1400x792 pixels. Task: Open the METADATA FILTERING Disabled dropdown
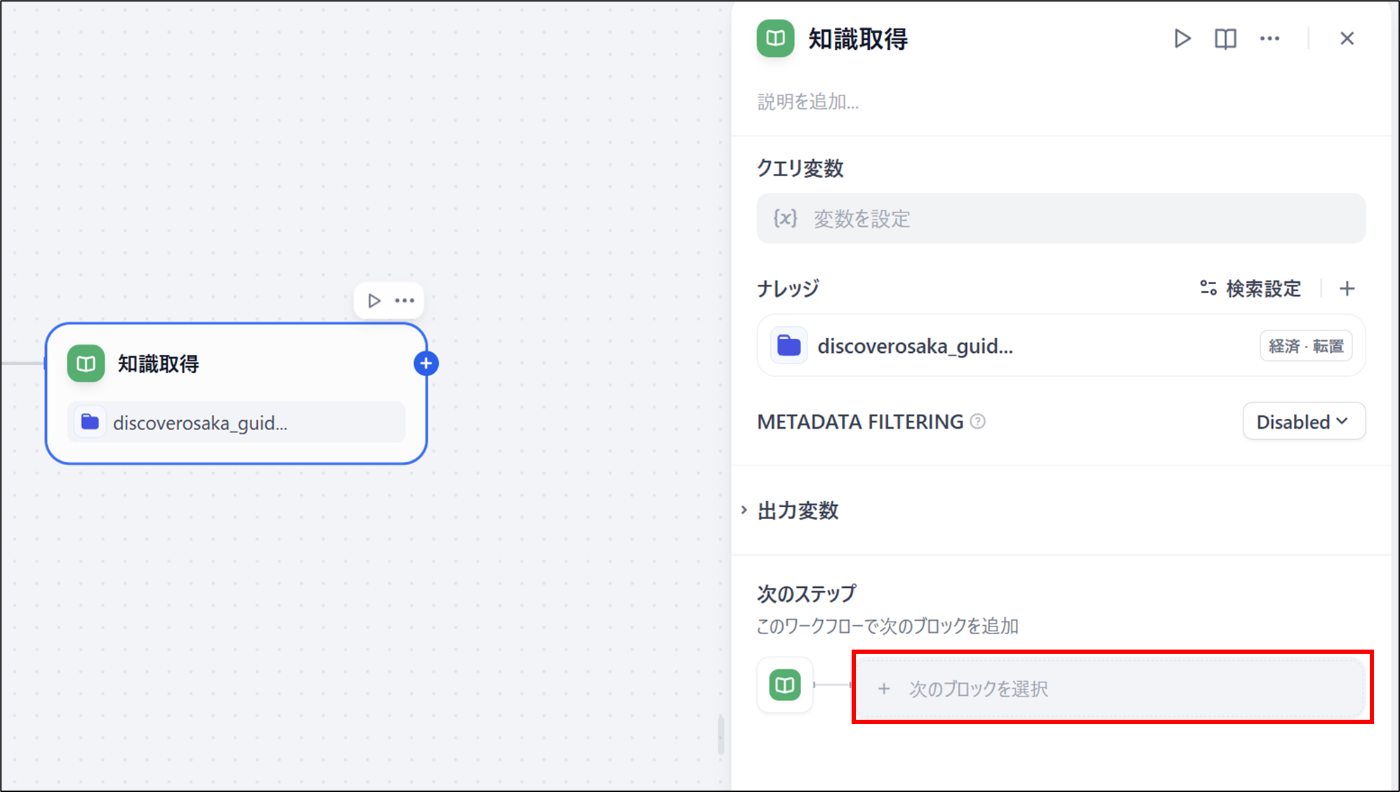(1303, 422)
